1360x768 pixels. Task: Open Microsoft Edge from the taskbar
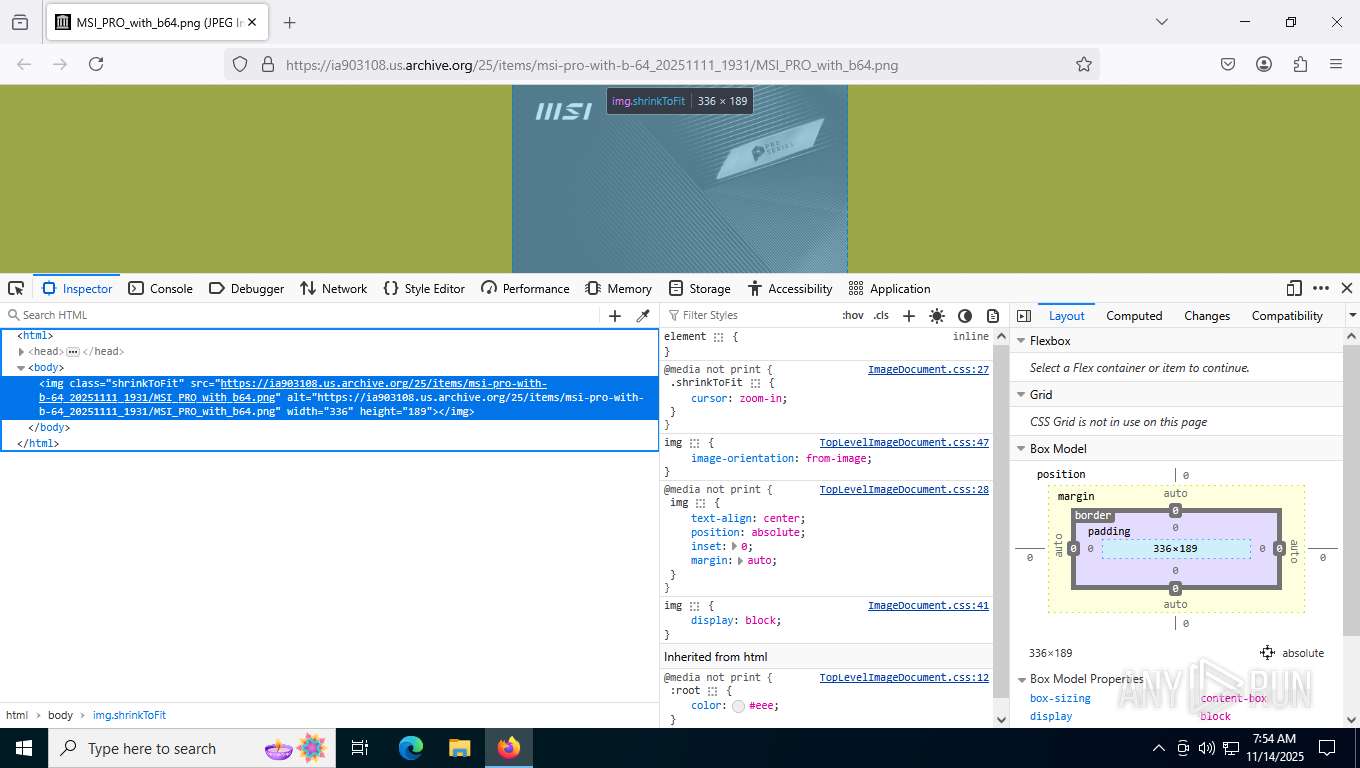[x=411, y=748]
